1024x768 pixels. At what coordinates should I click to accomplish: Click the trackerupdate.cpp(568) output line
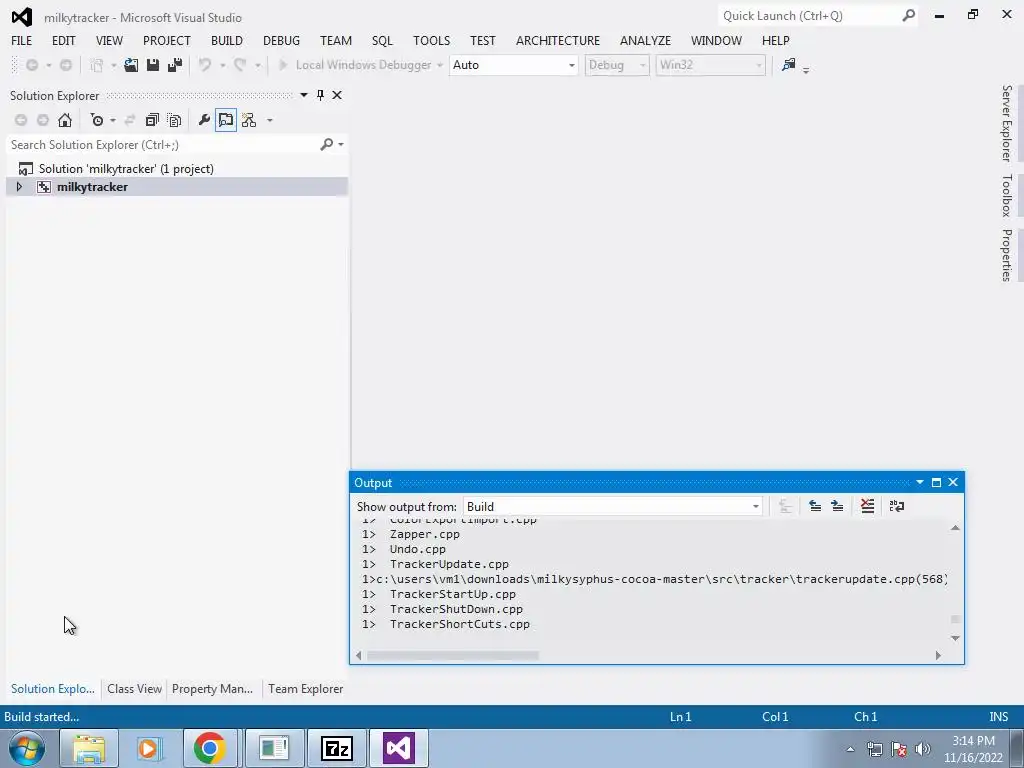(654, 579)
